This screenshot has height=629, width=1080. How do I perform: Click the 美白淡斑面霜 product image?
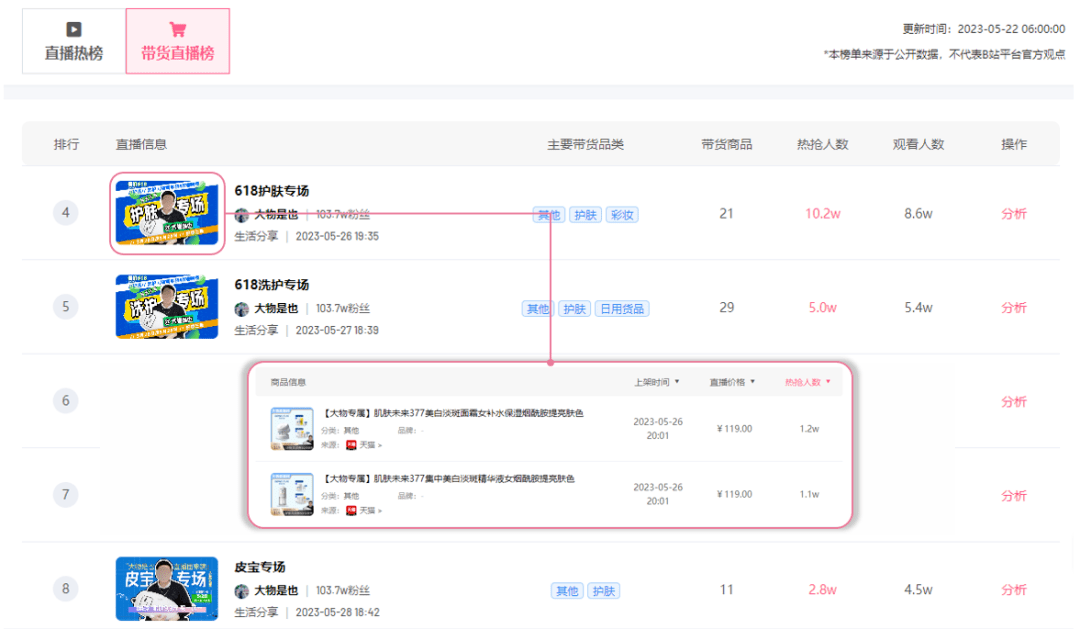[x=292, y=428]
